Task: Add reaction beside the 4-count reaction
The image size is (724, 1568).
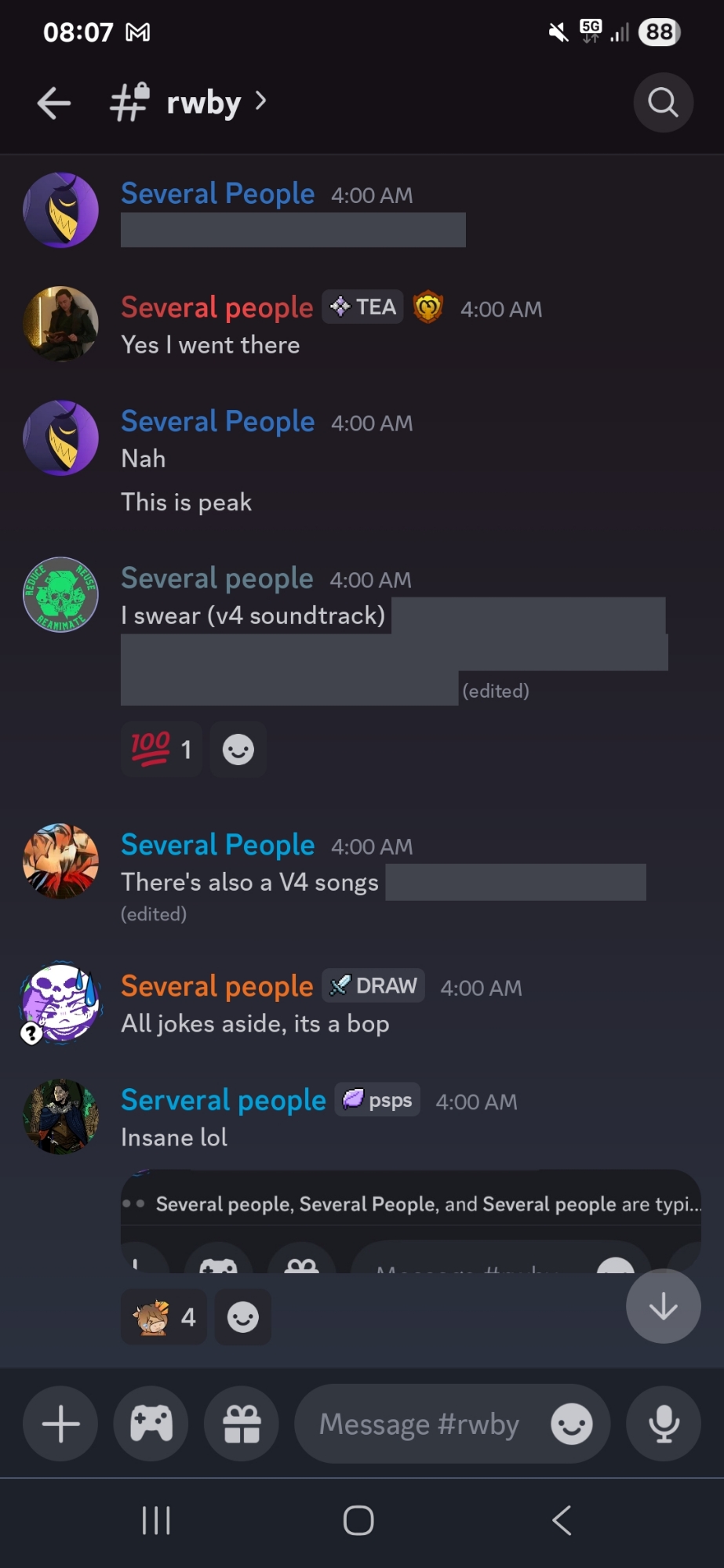Action: [x=243, y=1317]
